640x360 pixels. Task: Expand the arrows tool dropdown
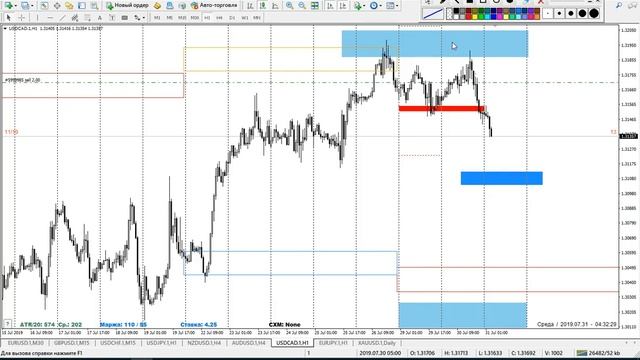[144, 18]
